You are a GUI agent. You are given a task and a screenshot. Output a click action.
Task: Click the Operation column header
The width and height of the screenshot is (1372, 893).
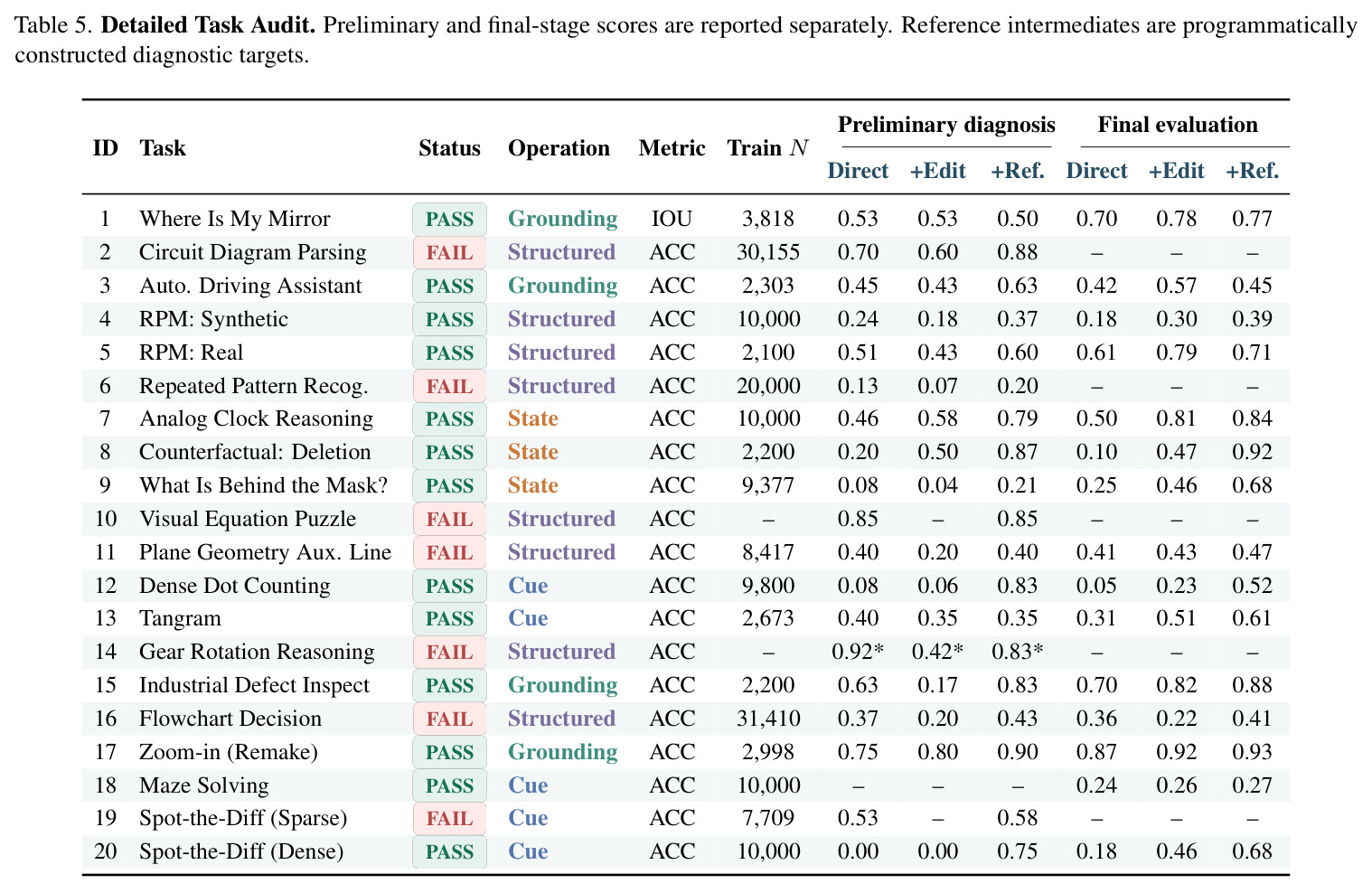click(x=559, y=148)
